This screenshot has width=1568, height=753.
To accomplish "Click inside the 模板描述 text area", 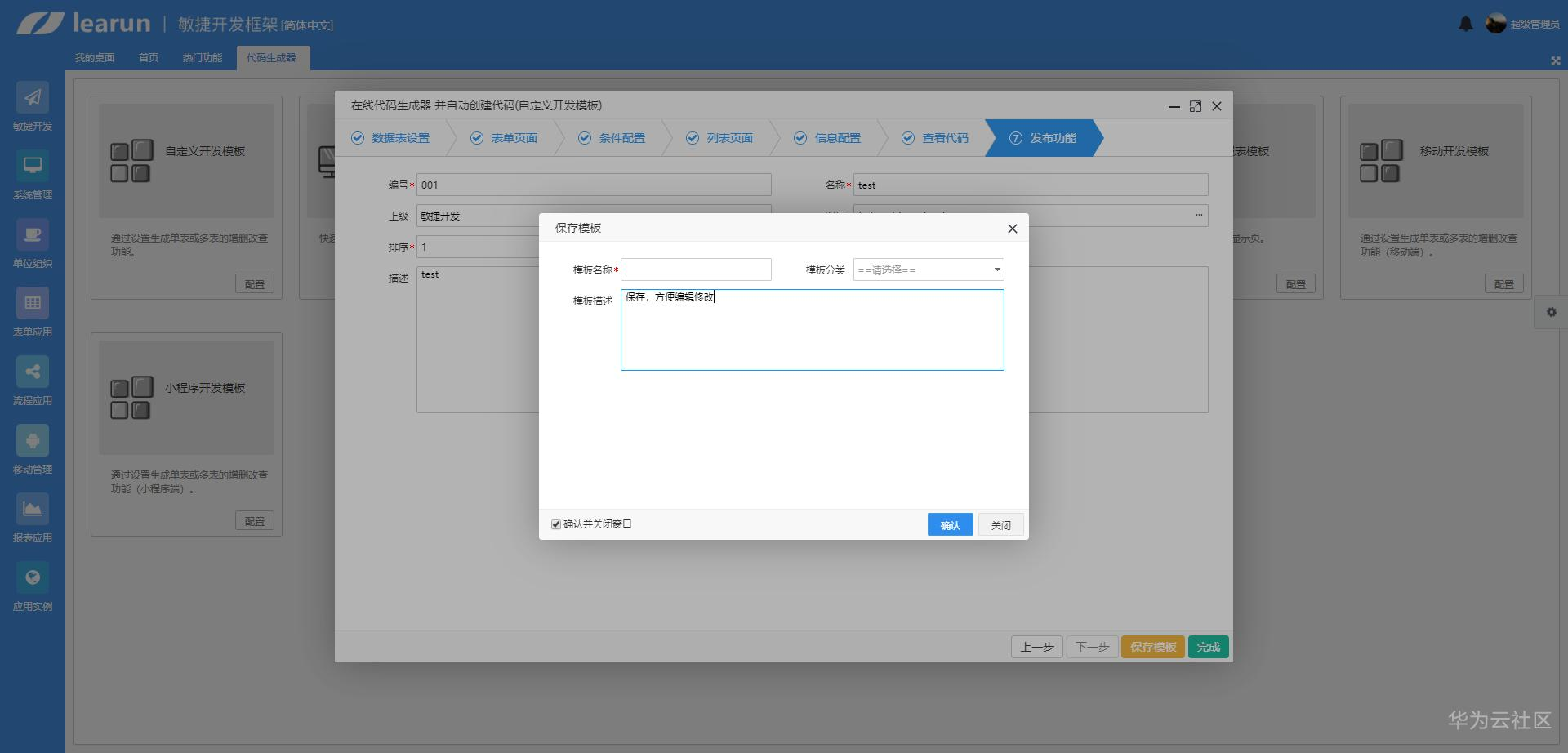I will [x=813, y=330].
